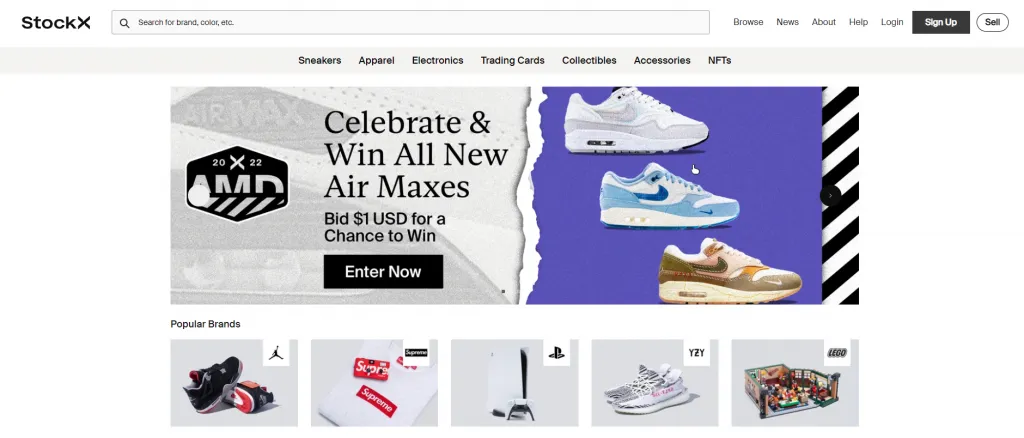
Task: Click the Jordan jumpman logo icon
Action: (x=276, y=353)
